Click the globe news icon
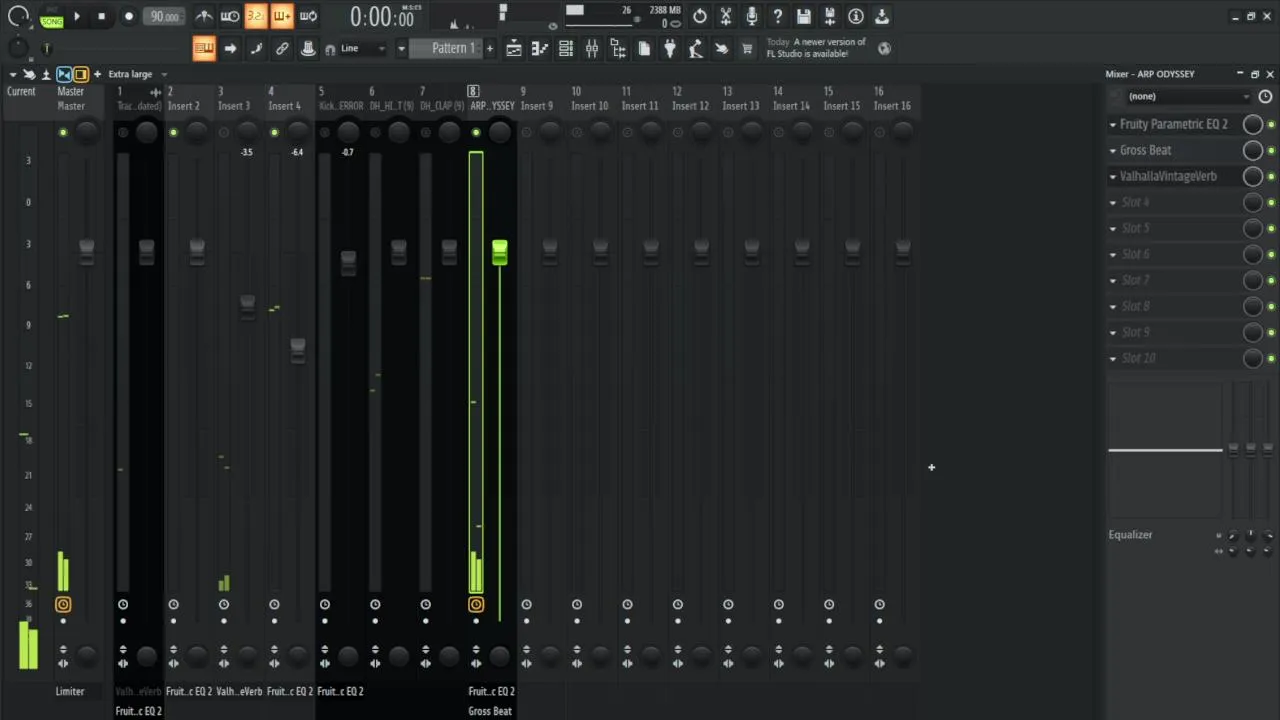 coord(885,47)
